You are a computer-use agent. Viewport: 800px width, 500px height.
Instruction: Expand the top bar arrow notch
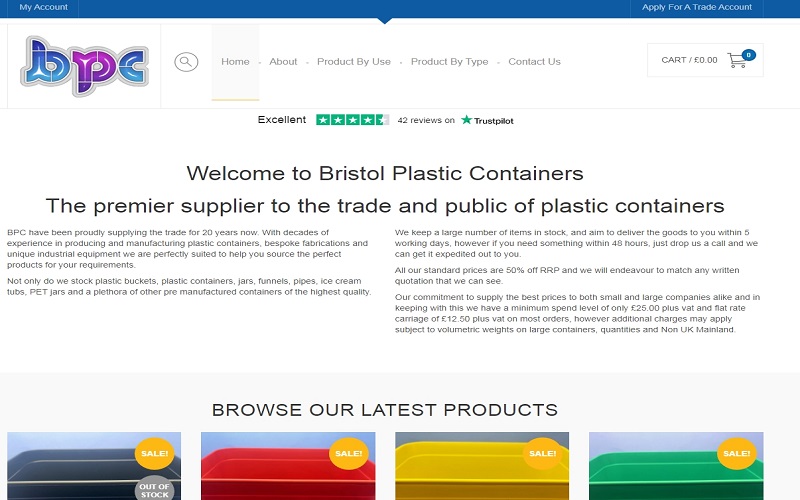click(x=385, y=21)
